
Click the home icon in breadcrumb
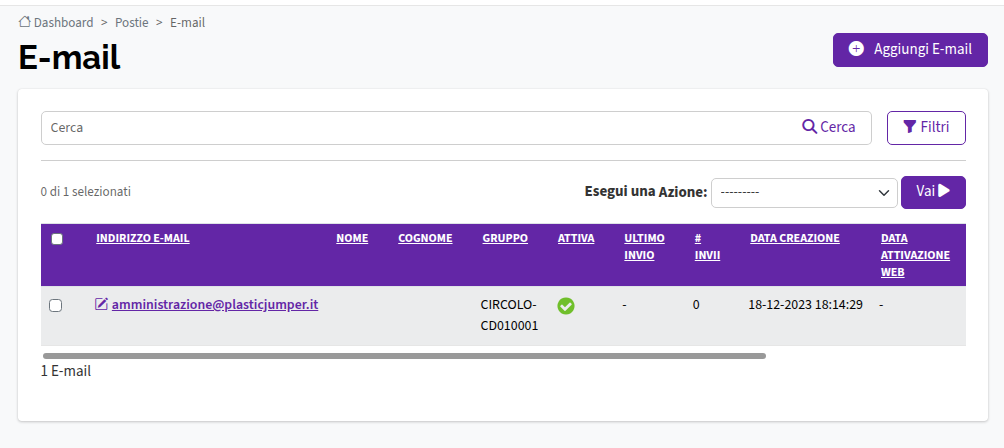pos(24,22)
